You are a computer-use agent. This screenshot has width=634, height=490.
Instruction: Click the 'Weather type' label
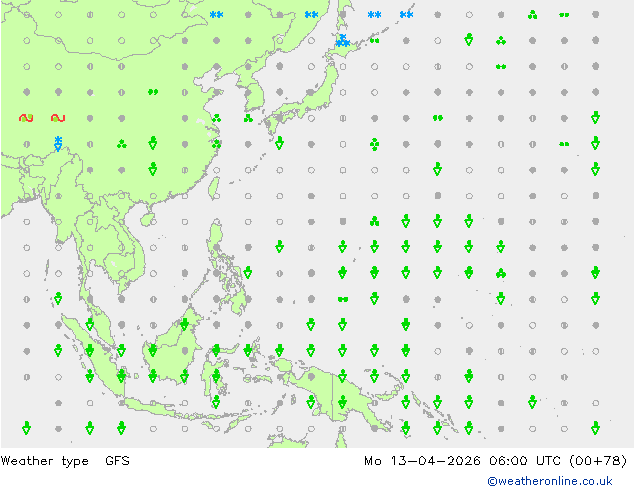pos(45,461)
